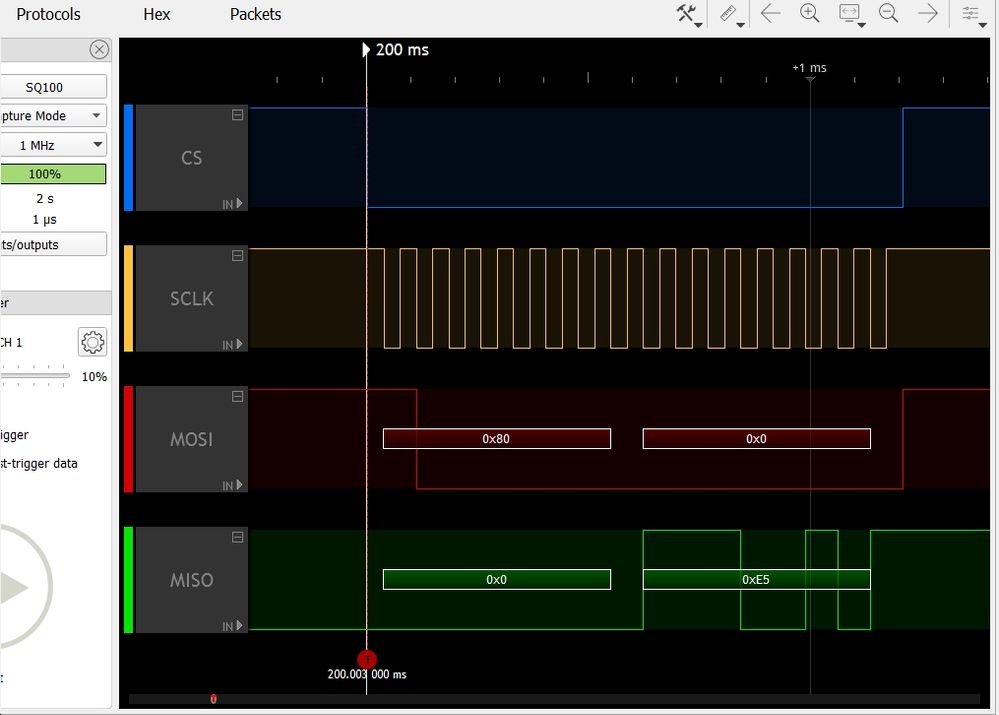Click the zoom-to-fit dropdown arrow
999x715 pixels.
tap(861, 25)
